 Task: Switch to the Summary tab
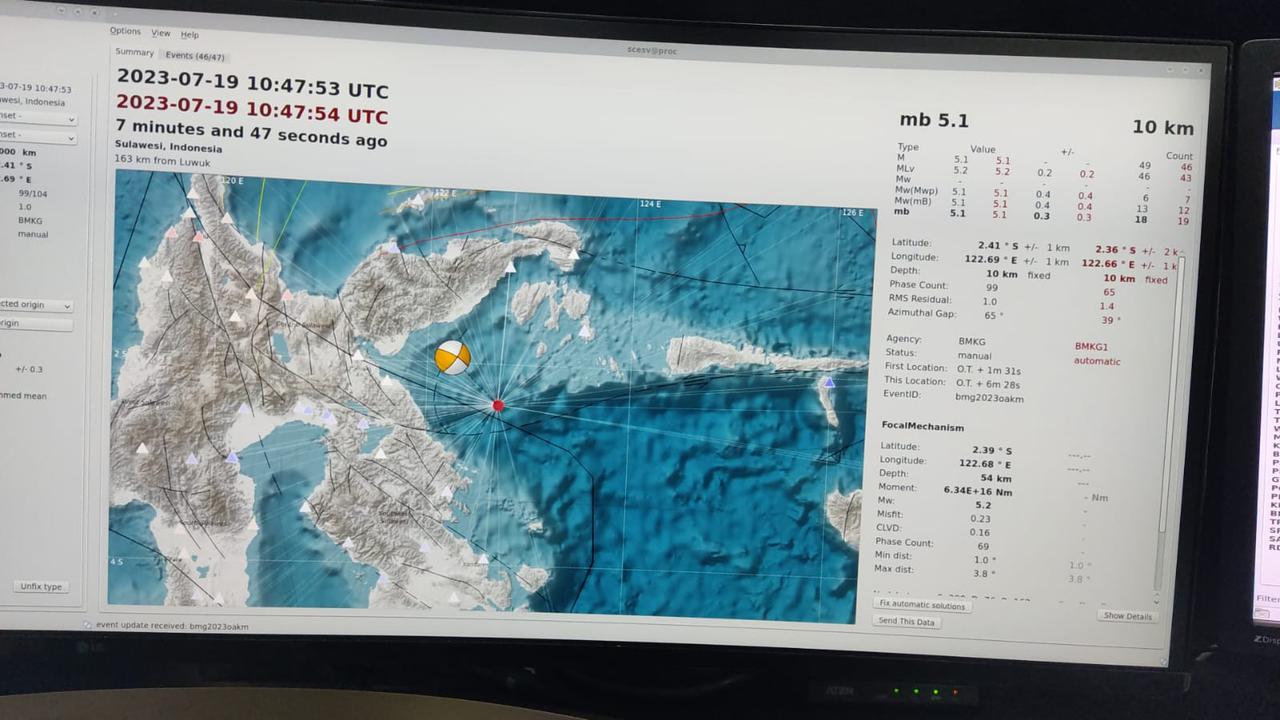[134, 53]
